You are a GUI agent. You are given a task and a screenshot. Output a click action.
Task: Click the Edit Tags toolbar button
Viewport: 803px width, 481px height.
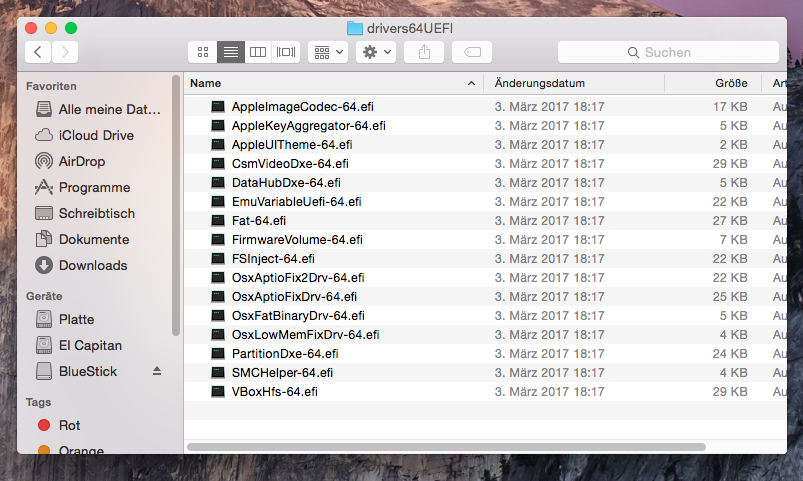click(472, 52)
